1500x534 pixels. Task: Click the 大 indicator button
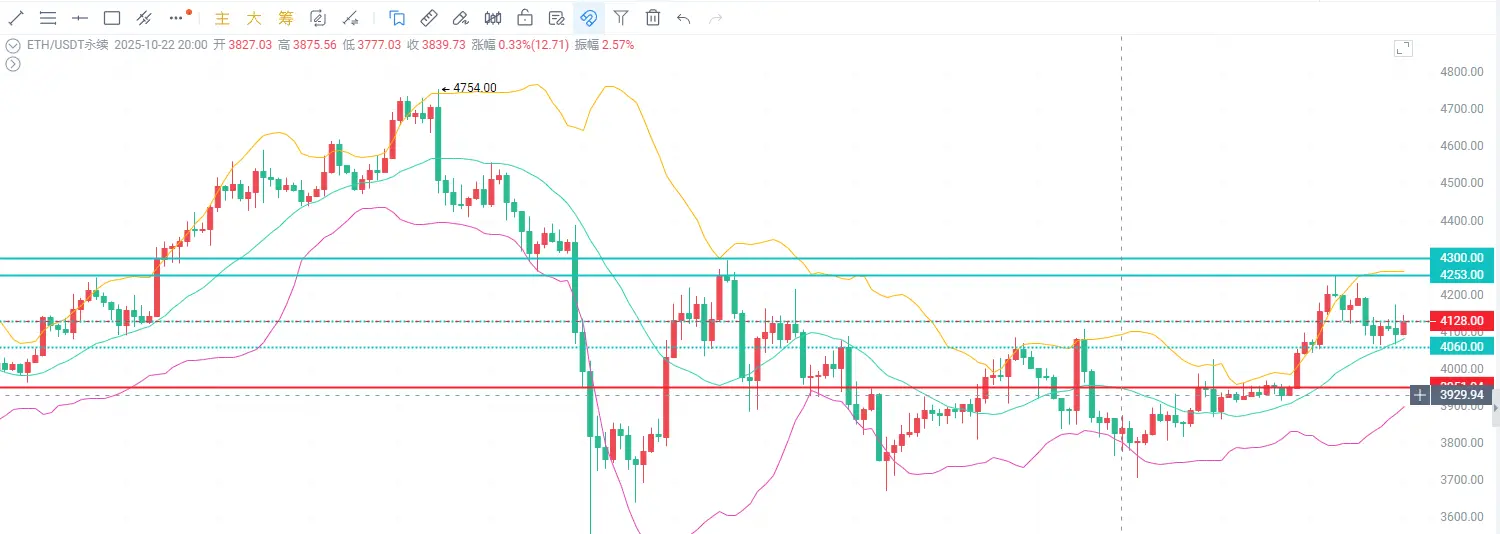[x=254, y=18]
